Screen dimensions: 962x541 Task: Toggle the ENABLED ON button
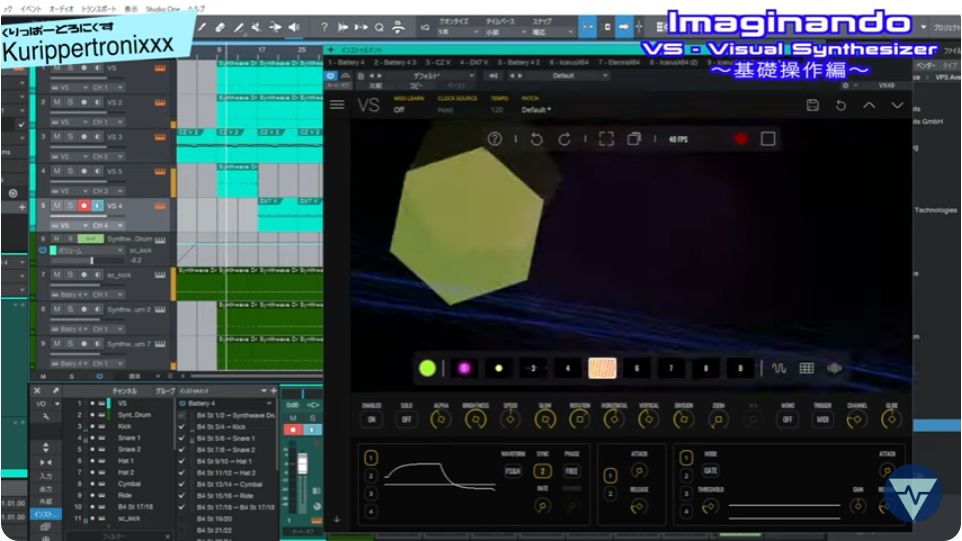click(371, 420)
